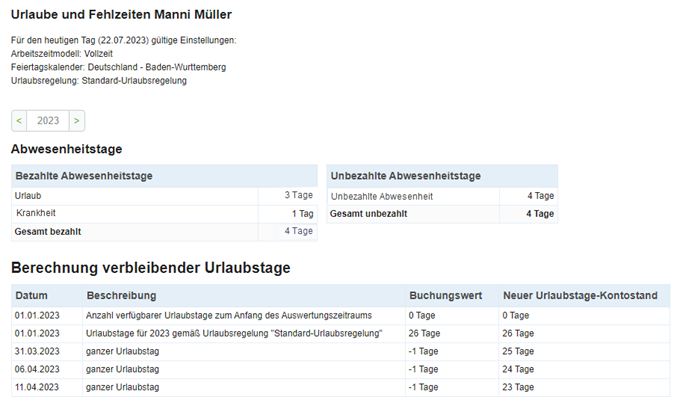The image size is (677, 397).
Task: Click the 'Für den heutigen Tag (22.07.2023)' line
Action: coord(123,40)
